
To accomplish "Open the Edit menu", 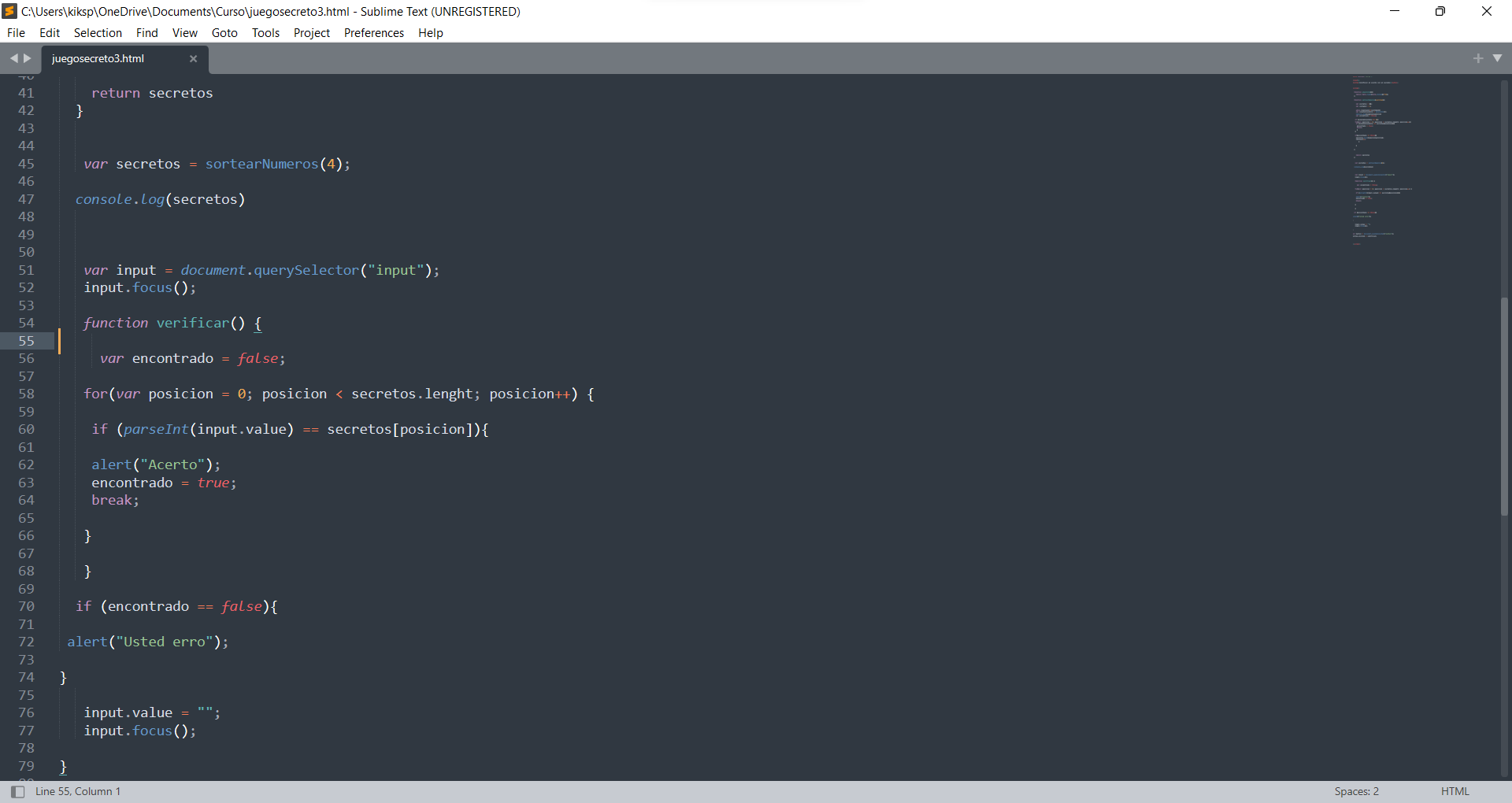I will [50, 33].
